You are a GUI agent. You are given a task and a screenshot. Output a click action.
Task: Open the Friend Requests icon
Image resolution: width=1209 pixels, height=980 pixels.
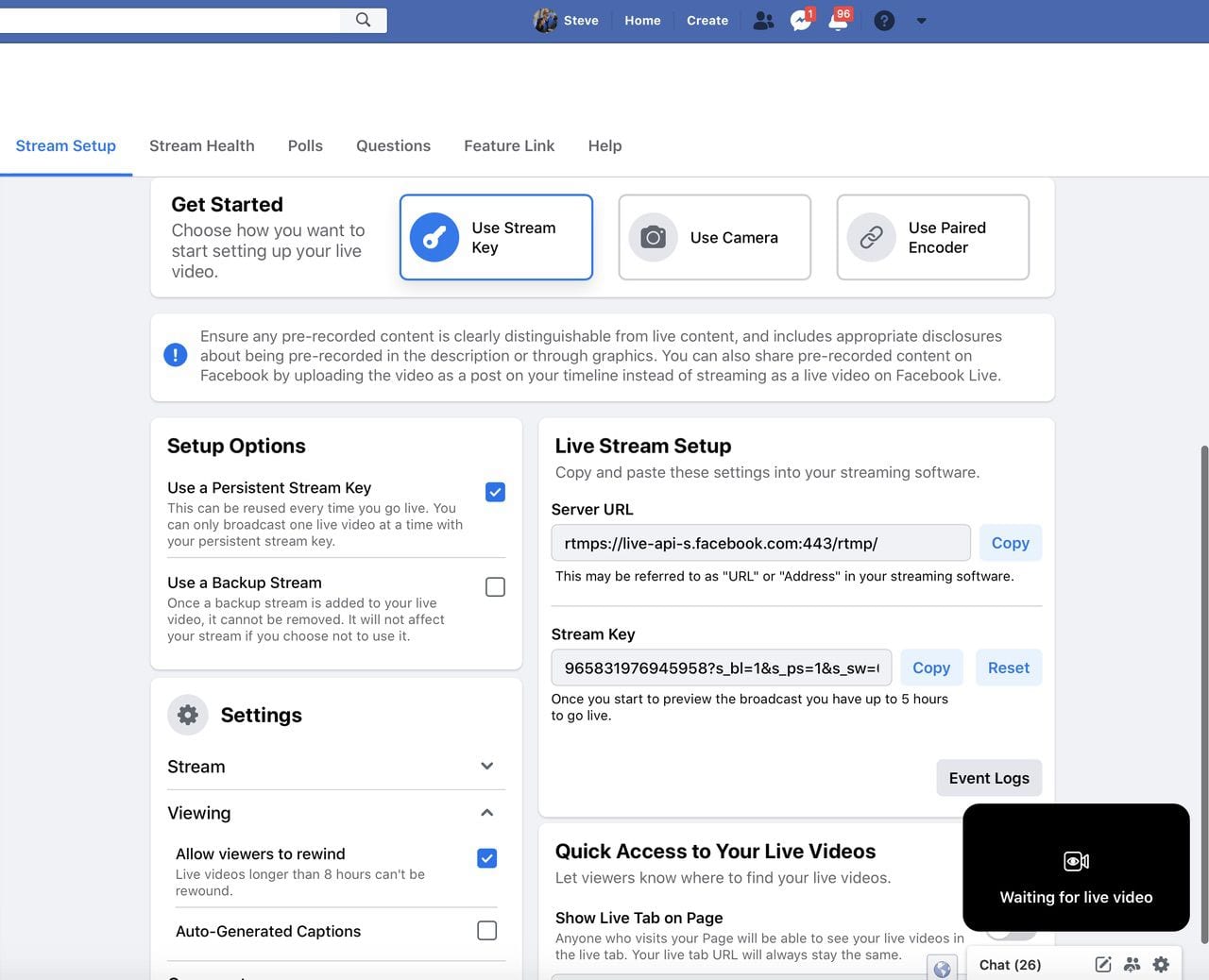tap(763, 21)
